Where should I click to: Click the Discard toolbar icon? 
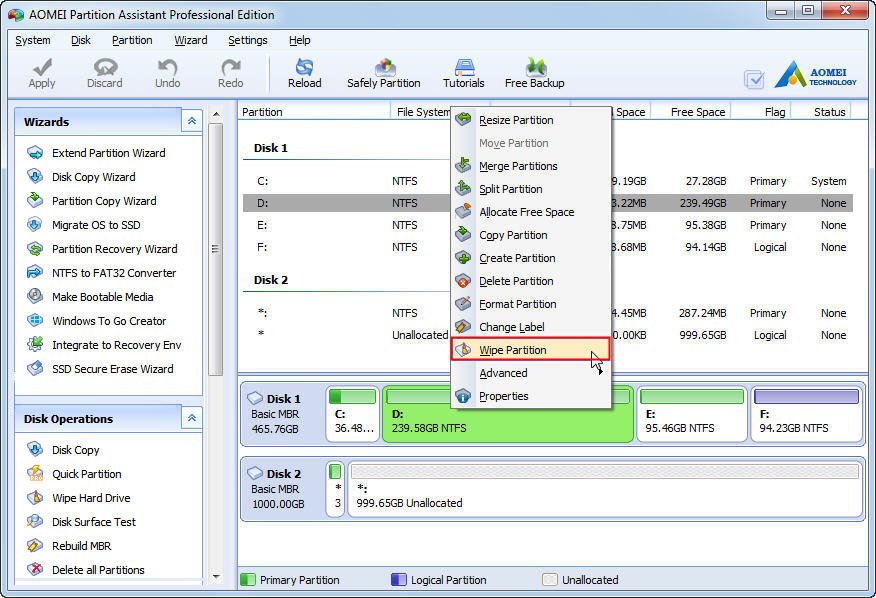[104, 68]
